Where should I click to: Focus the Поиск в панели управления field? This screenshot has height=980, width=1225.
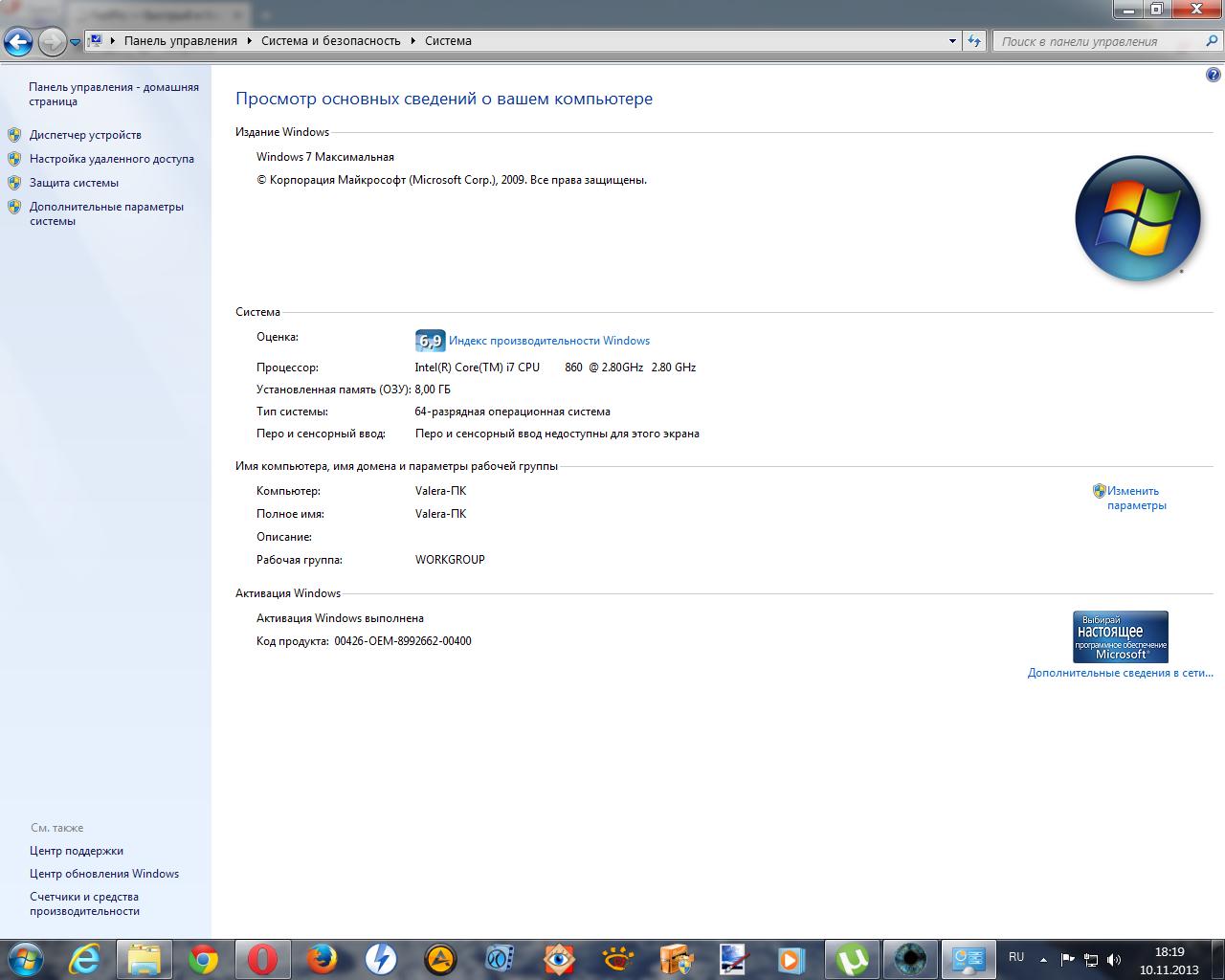pos(1099,41)
